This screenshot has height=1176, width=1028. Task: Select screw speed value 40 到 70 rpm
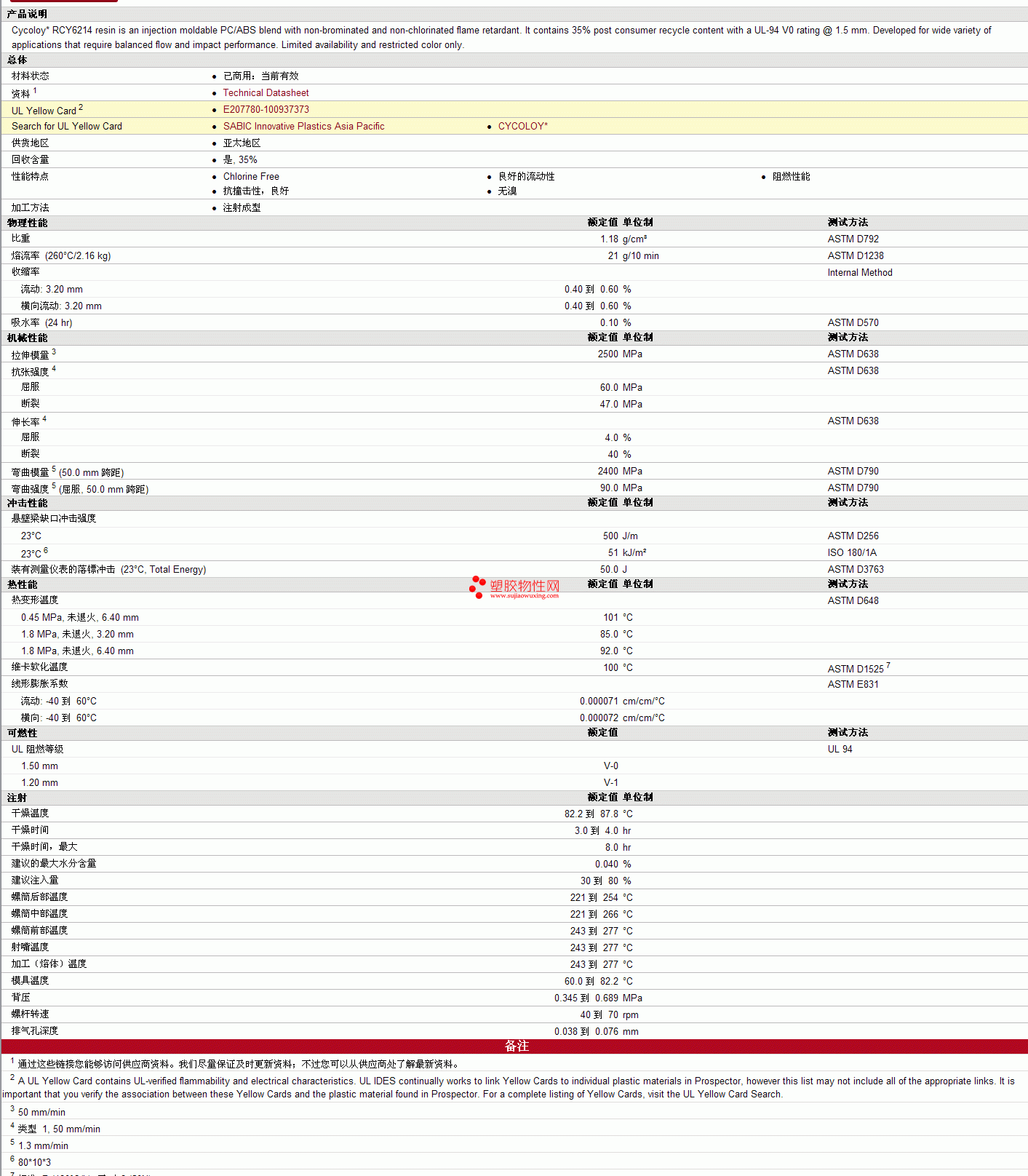pyautogui.click(x=610, y=1015)
